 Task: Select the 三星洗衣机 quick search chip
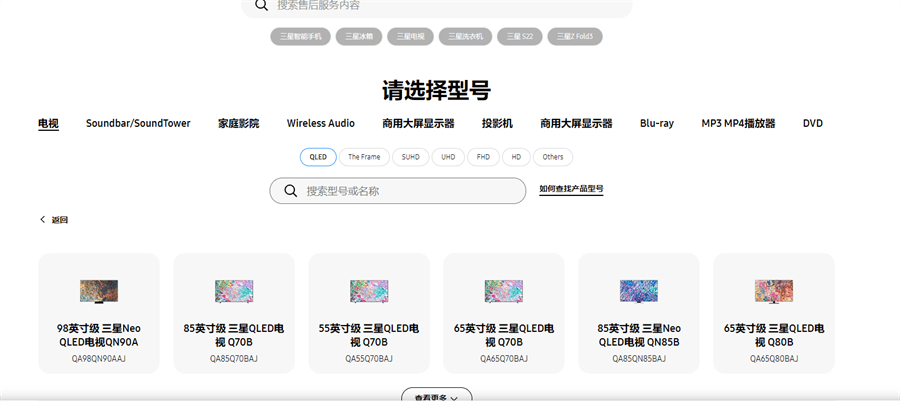465,37
